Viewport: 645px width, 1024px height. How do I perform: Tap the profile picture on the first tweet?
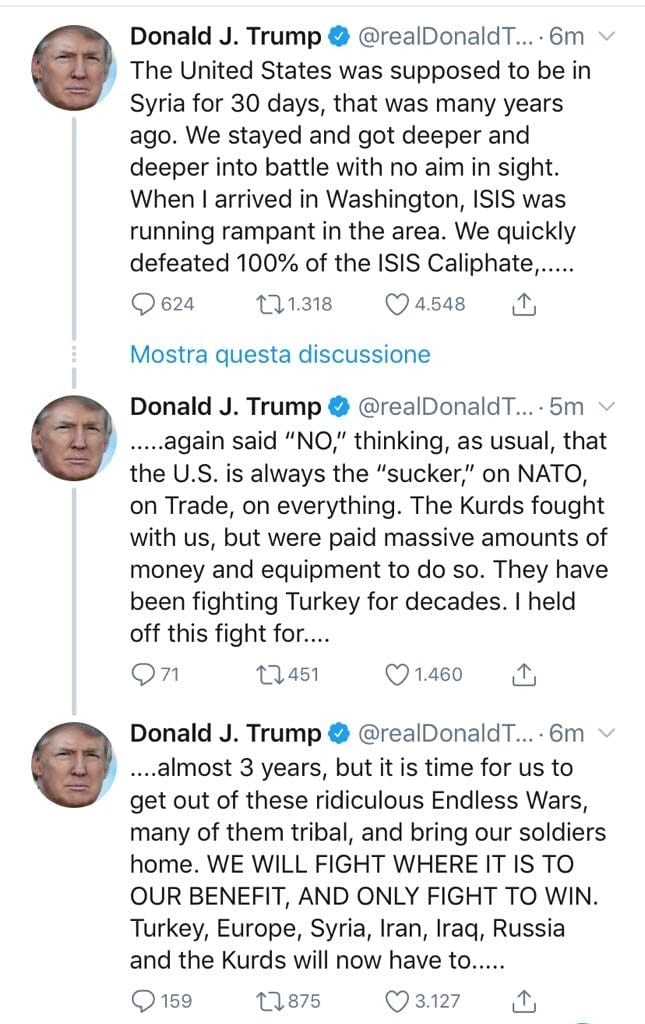pyautogui.click(x=73, y=68)
